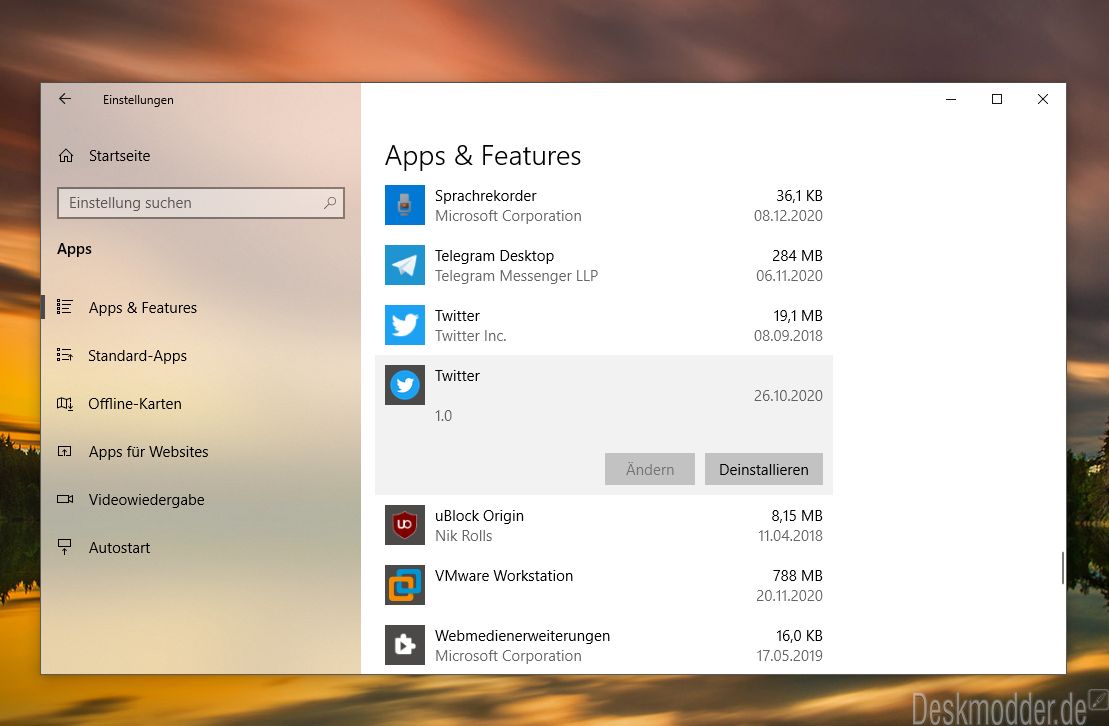Click the Nik Rolls publisher text
The image size is (1109, 726).
[463, 536]
